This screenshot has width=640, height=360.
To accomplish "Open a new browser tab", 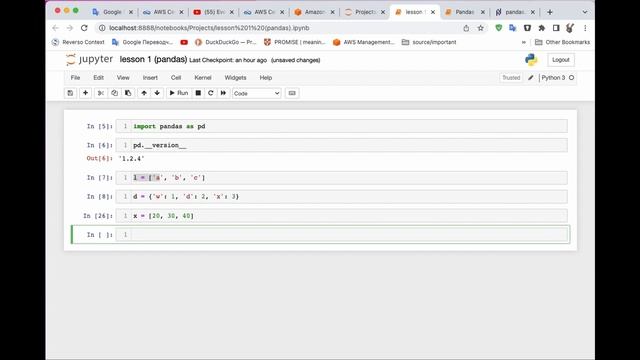I will coord(550,12).
